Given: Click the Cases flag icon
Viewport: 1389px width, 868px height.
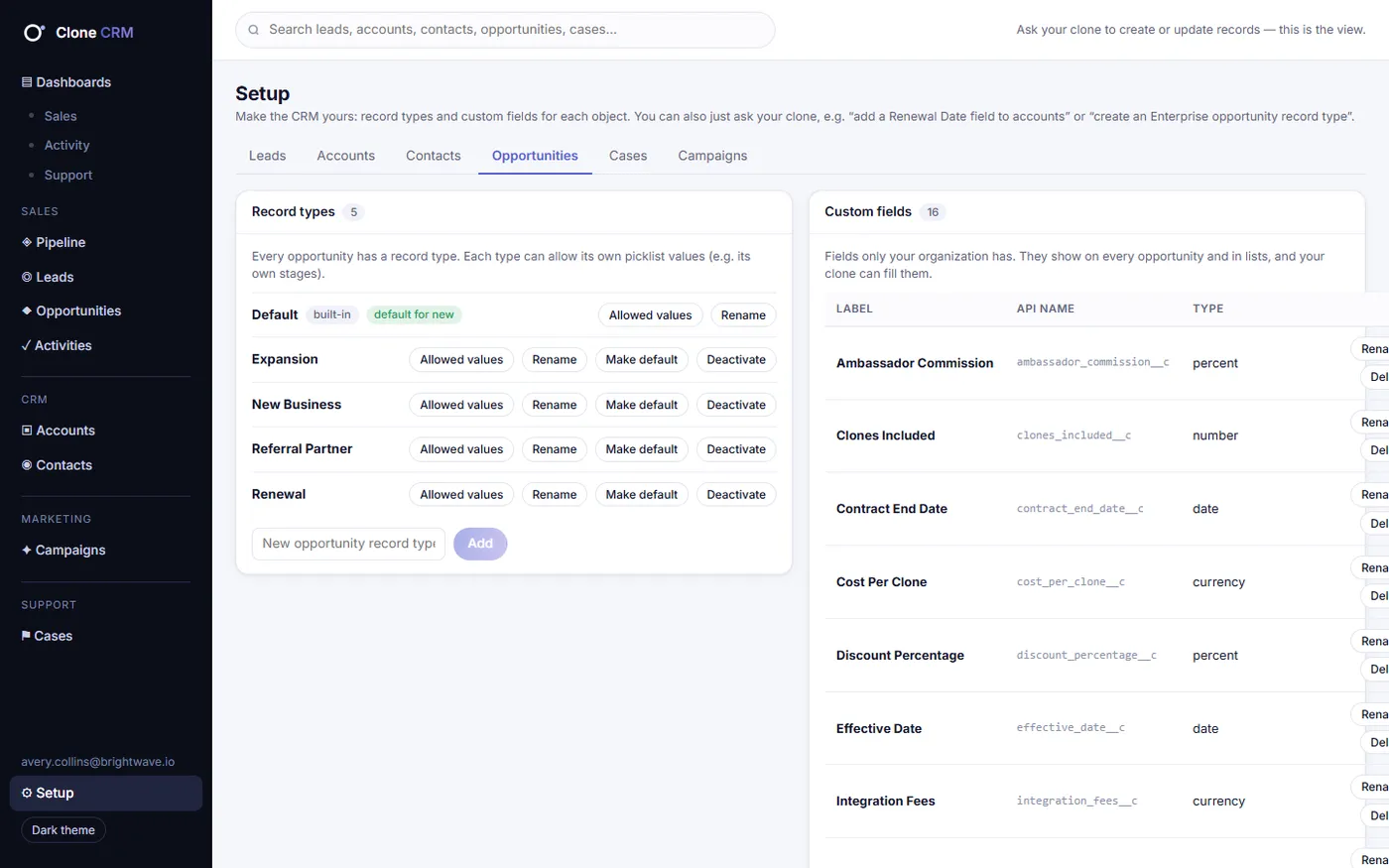Looking at the screenshot, I should coord(26,636).
